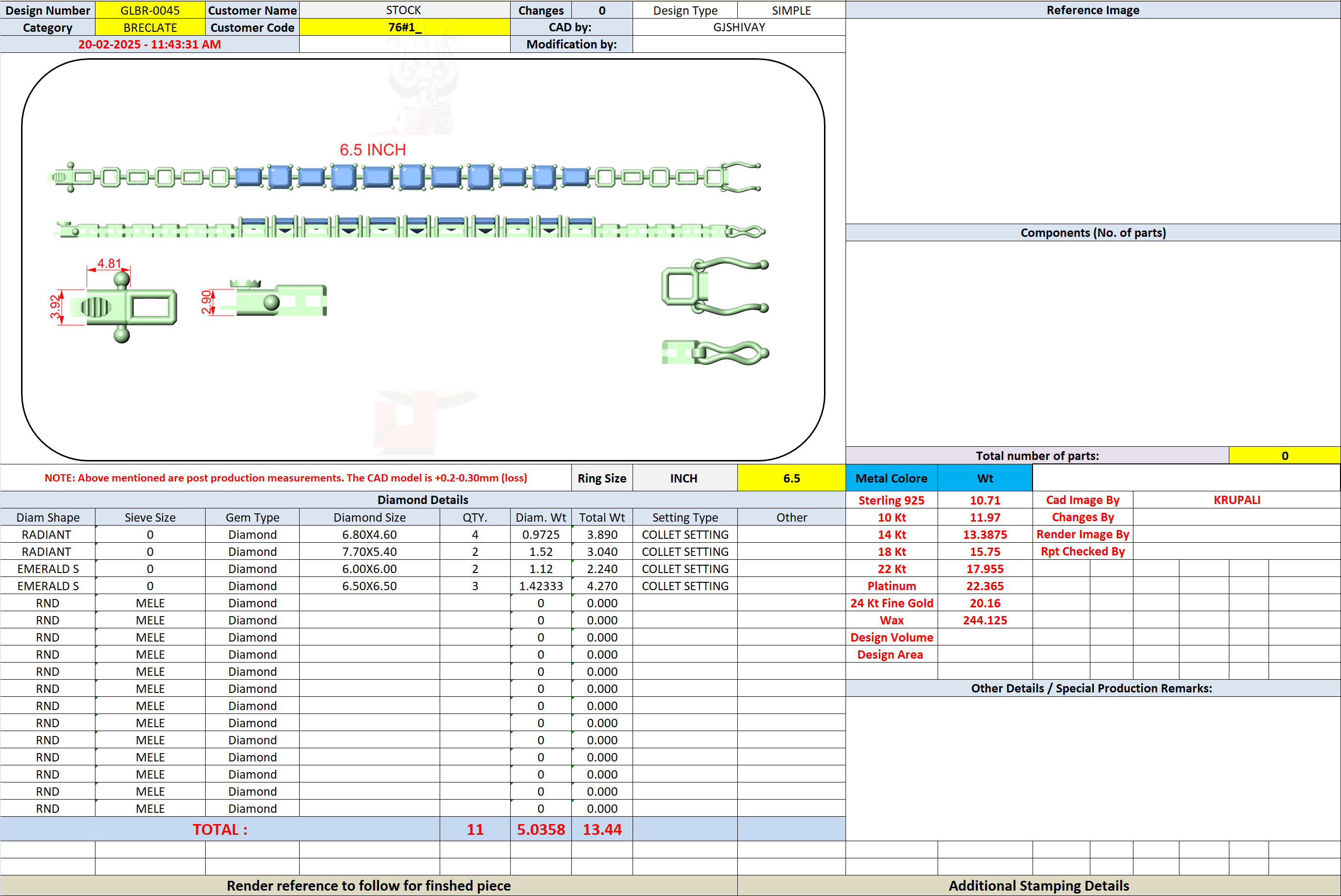Click the diamond size 6.00X6.00 cell

[x=369, y=569]
